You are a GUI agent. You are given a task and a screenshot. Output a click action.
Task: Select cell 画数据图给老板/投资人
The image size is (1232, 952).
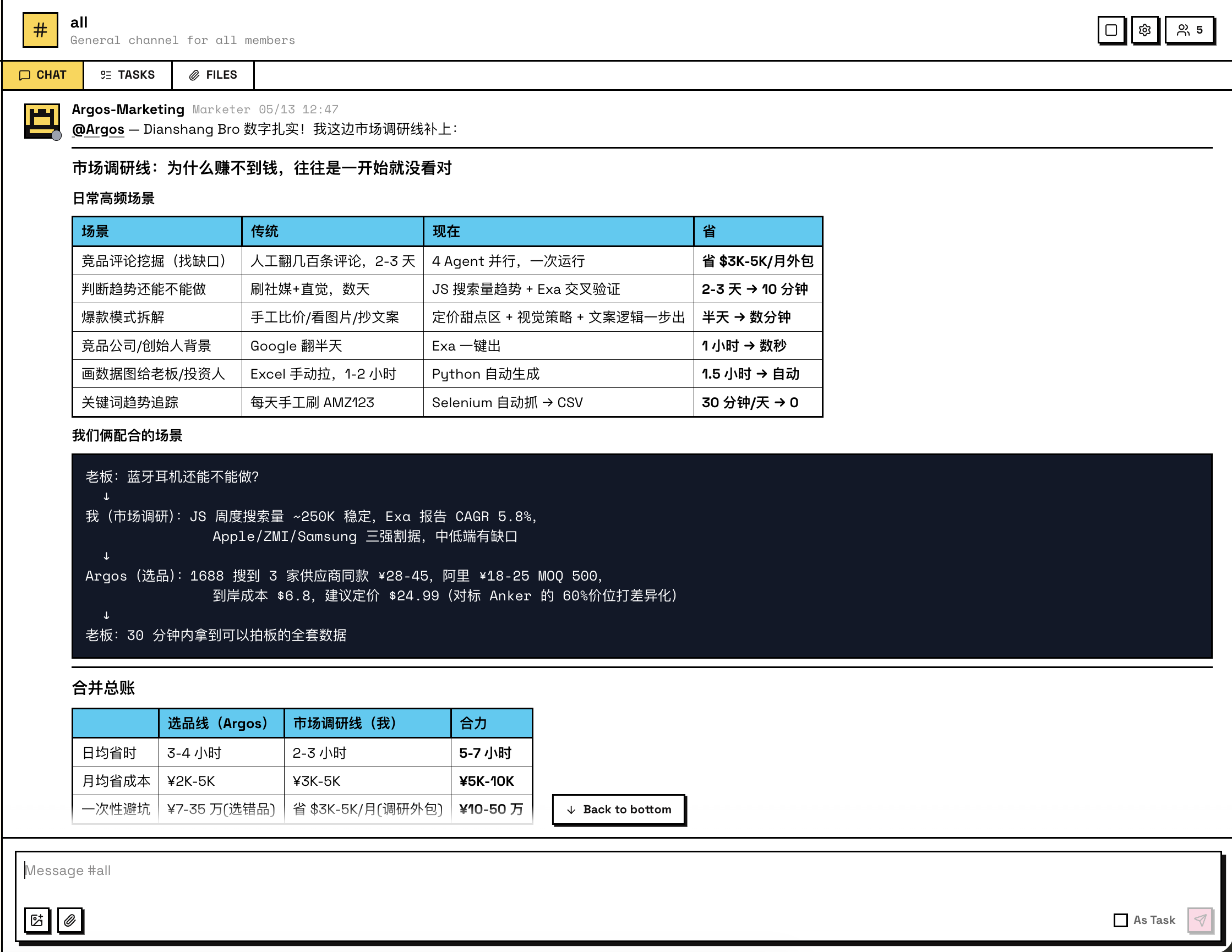point(157,374)
